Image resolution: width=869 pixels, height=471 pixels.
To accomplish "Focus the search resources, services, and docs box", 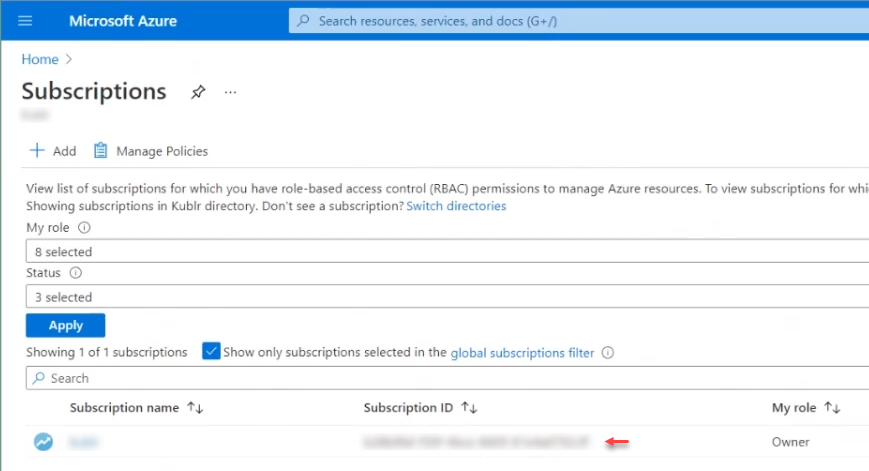I will (579, 21).
